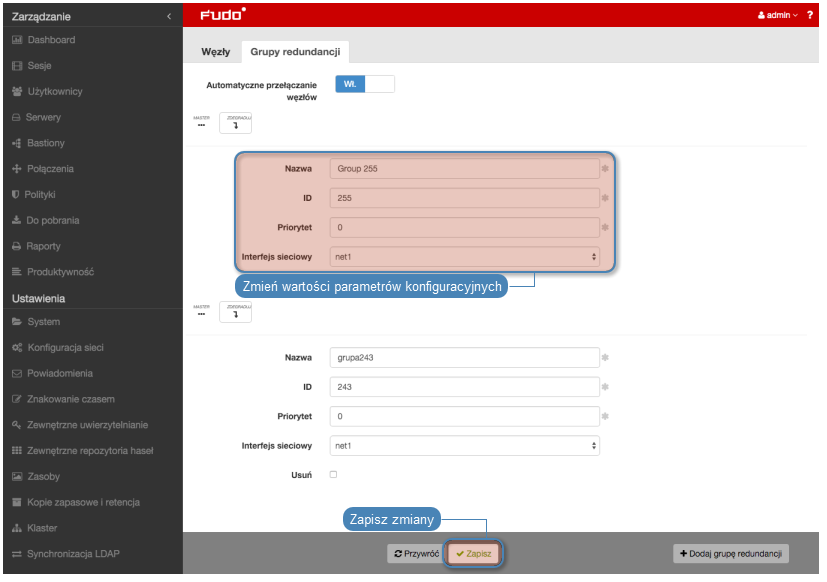Open Powiadomienia menu item

pos(60,374)
